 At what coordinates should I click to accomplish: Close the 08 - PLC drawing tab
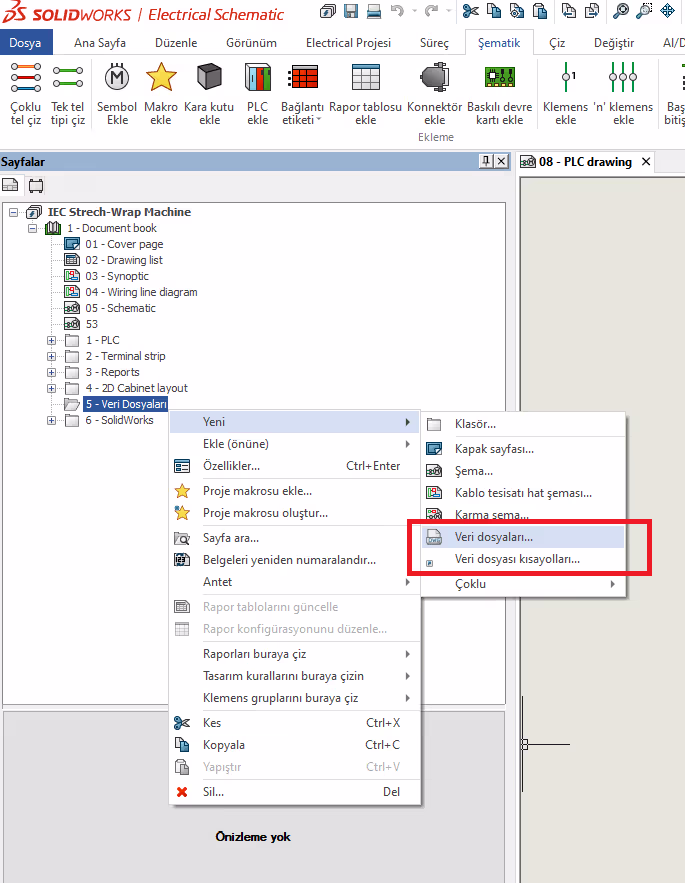coord(646,162)
